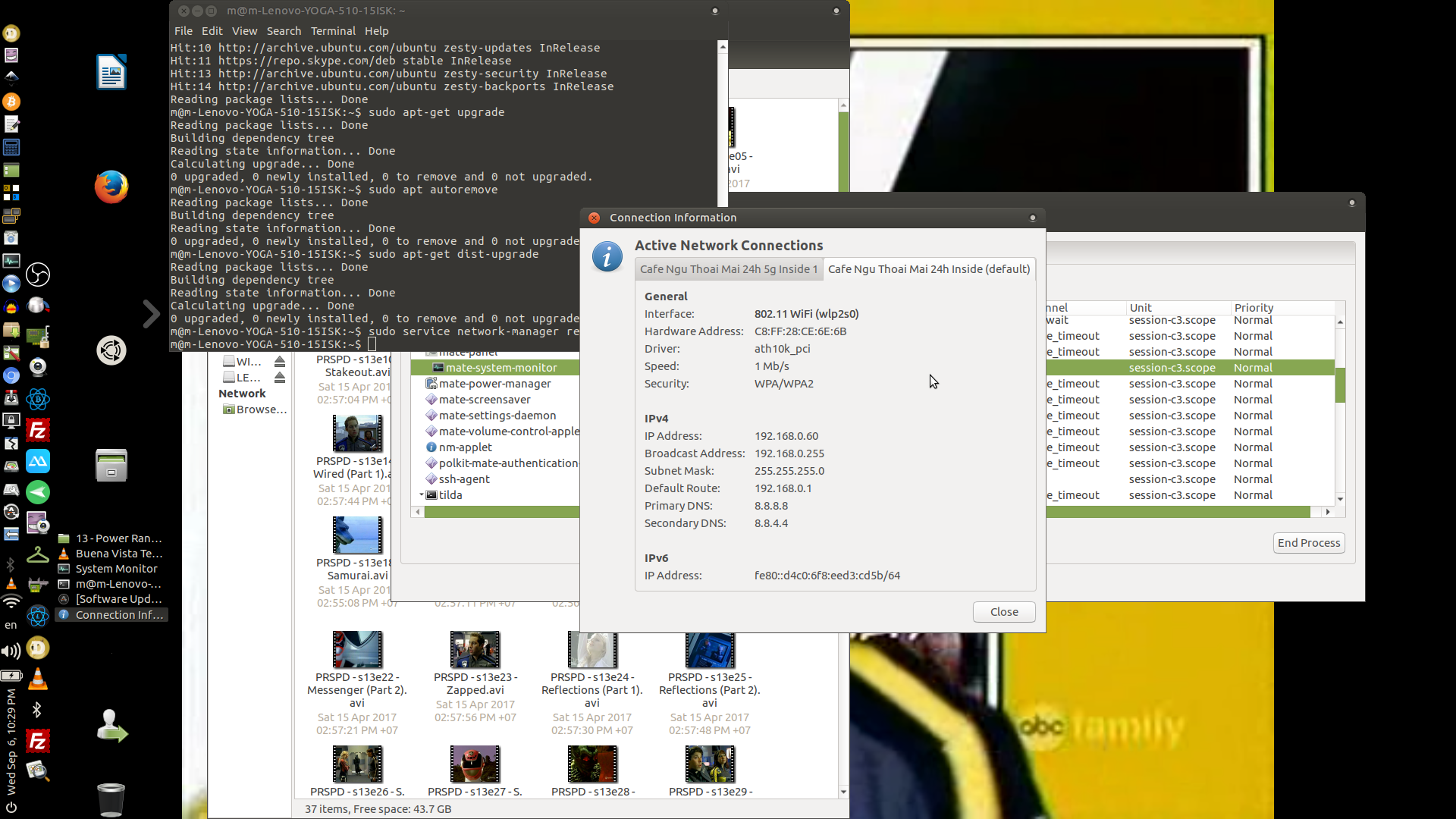Viewport: 1456px width, 819px height.
Task: Select PRSPD-s13e24 Reflections Part 1 thumbnail
Action: (x=592, y=649)
